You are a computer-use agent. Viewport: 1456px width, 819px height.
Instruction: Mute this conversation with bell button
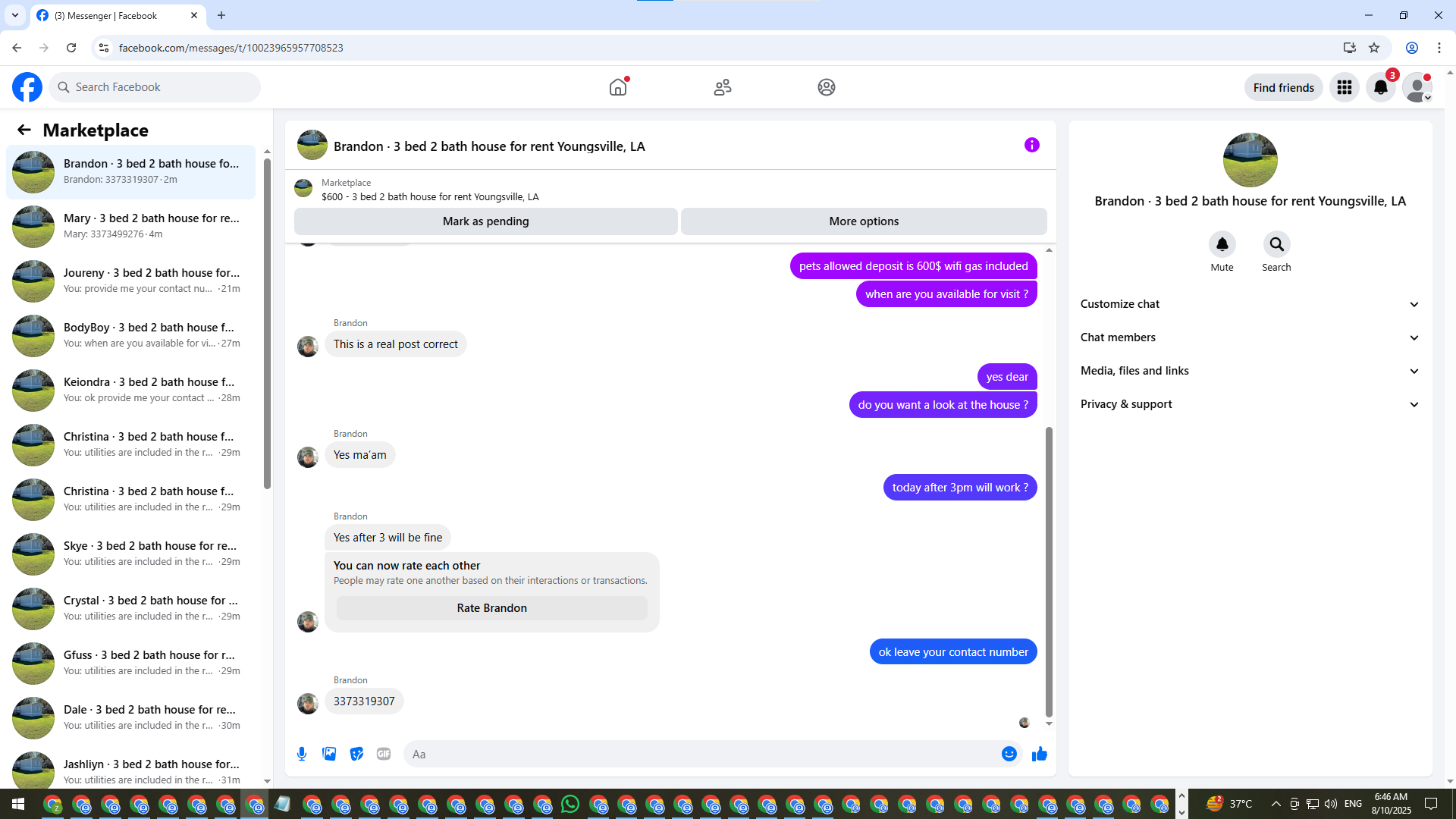(1222, 245)
